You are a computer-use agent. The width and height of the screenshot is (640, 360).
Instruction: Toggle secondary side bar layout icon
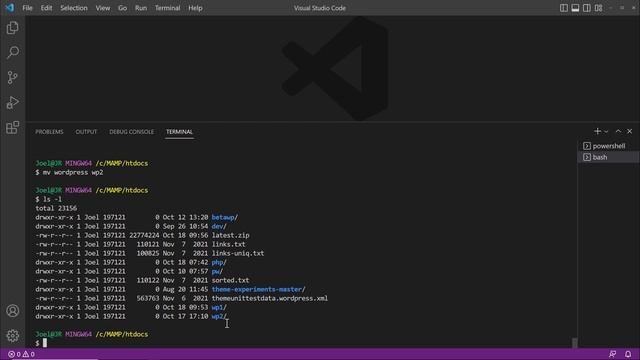[x=587, y=8]
